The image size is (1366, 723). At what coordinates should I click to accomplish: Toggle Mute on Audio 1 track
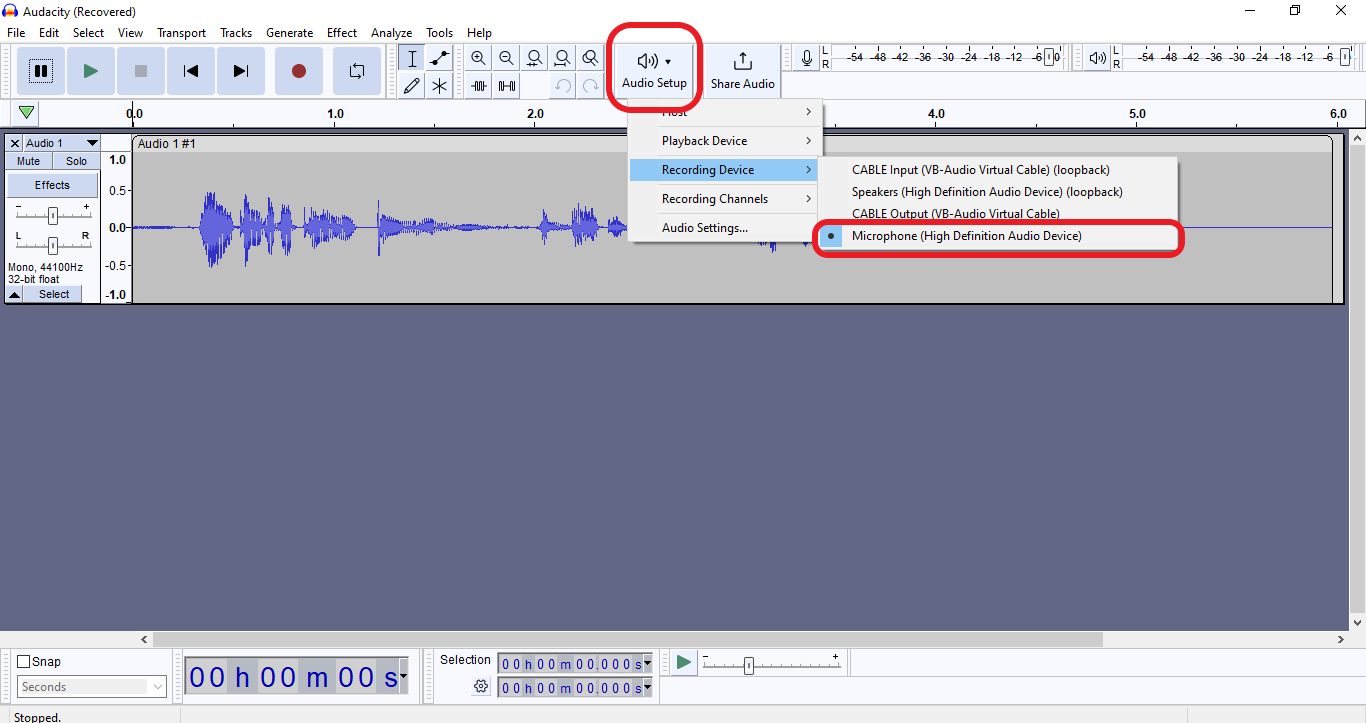pyautogui.click(x=29, y=161)
